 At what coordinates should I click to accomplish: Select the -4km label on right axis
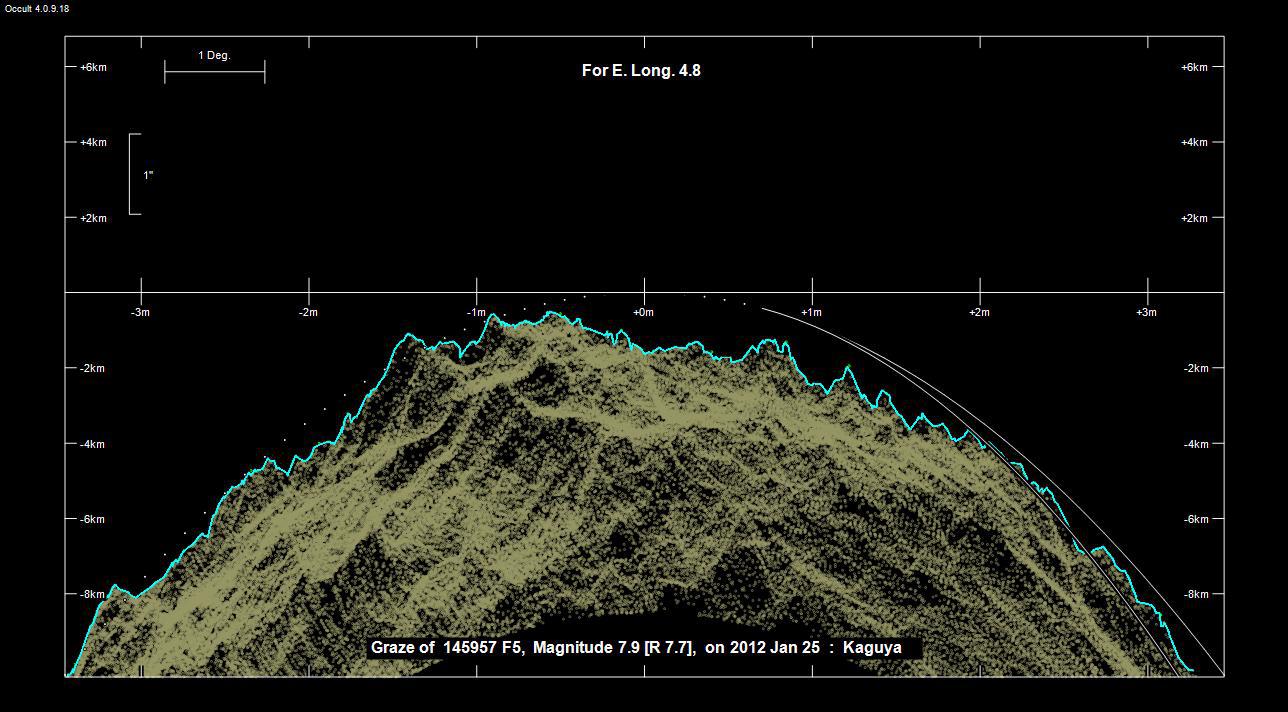[1196, 444]
